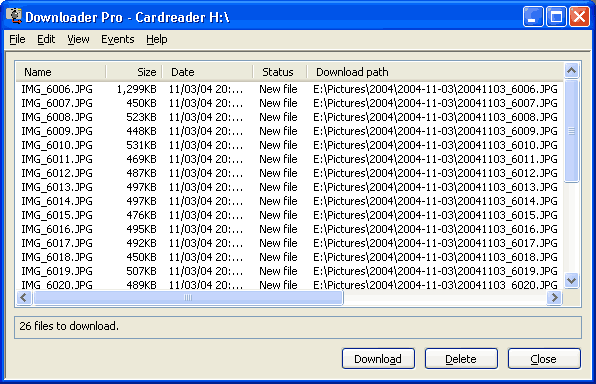
Task: Maximize the Downloader Pro window
Action: pyautogui.click(x=556, y=17)
